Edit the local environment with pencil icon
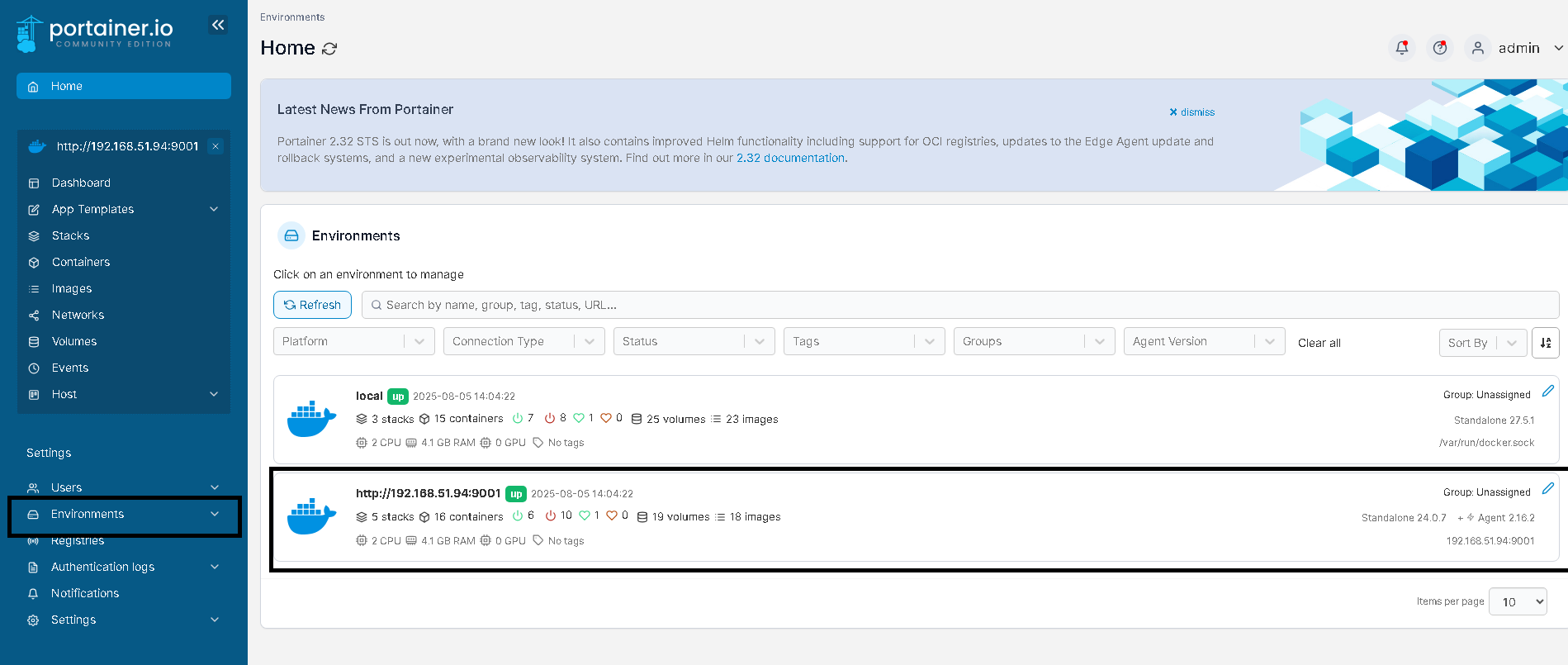The height and width of the screenshot is (665, 1568). (x=1548, y=391)
